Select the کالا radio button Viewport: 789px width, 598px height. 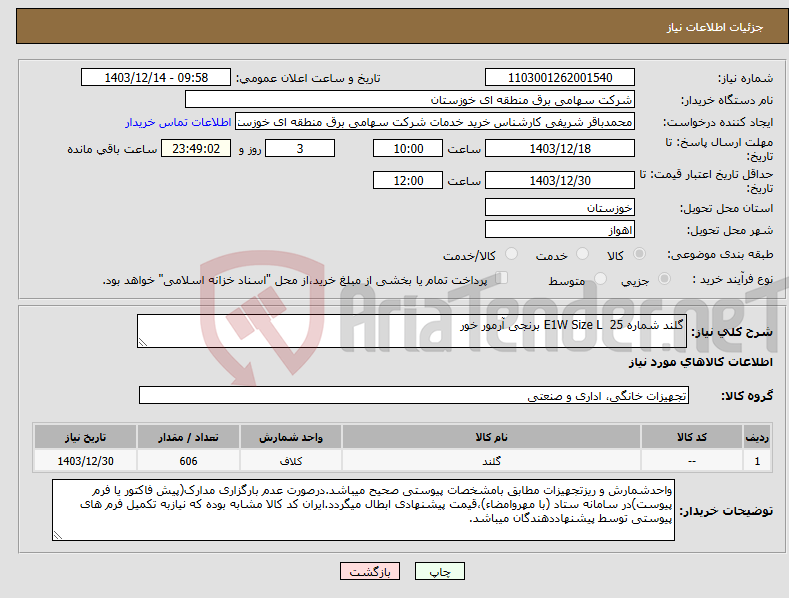point(639,254)
